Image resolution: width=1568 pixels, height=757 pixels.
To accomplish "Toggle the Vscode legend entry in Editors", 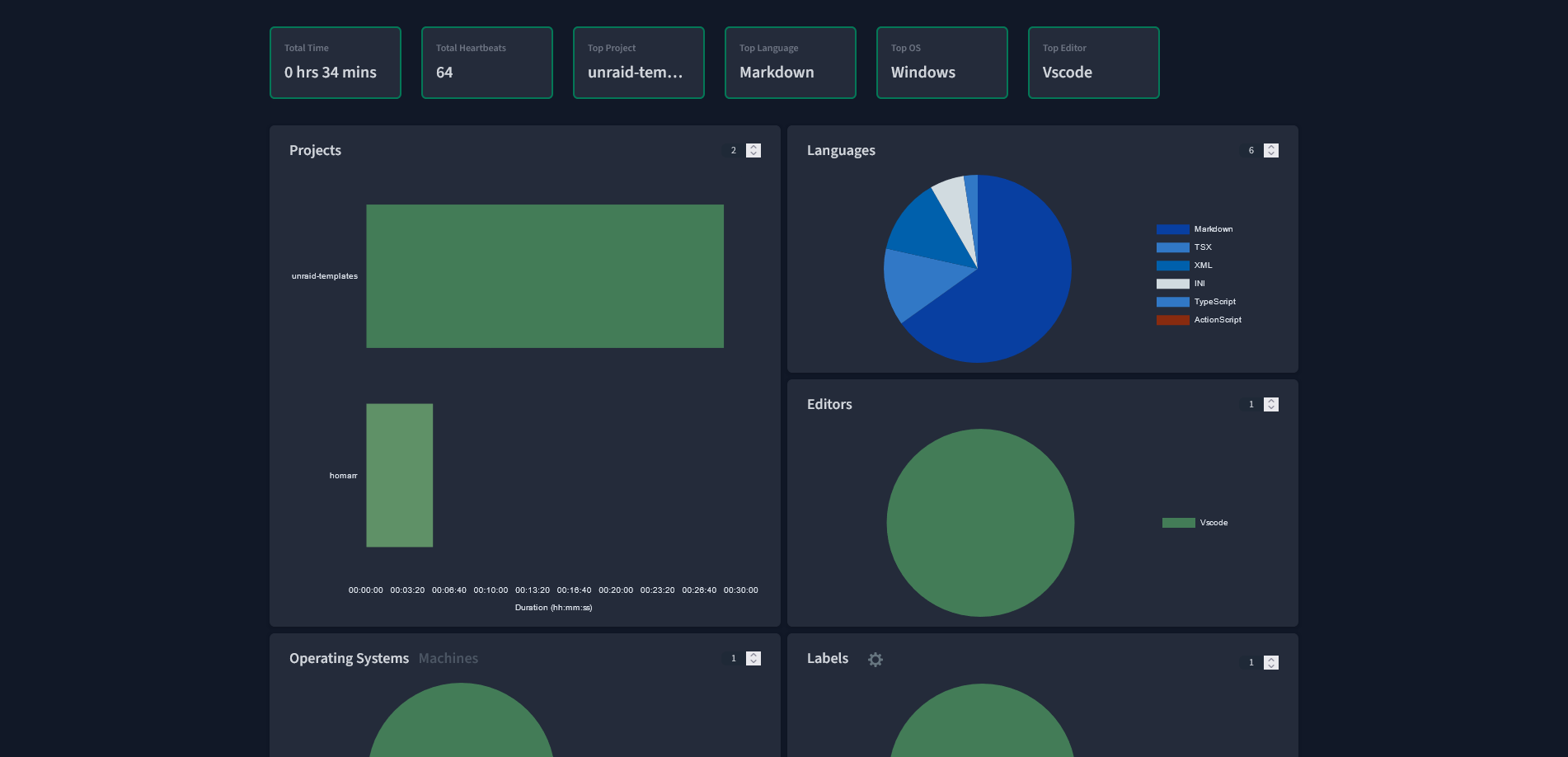I will 1195,523.
